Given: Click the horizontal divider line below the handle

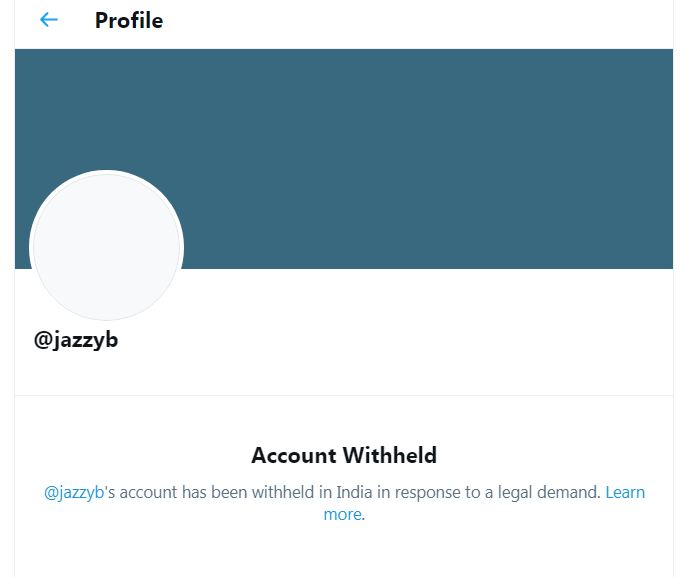Looking at the screenshot, I should (344, 395).
